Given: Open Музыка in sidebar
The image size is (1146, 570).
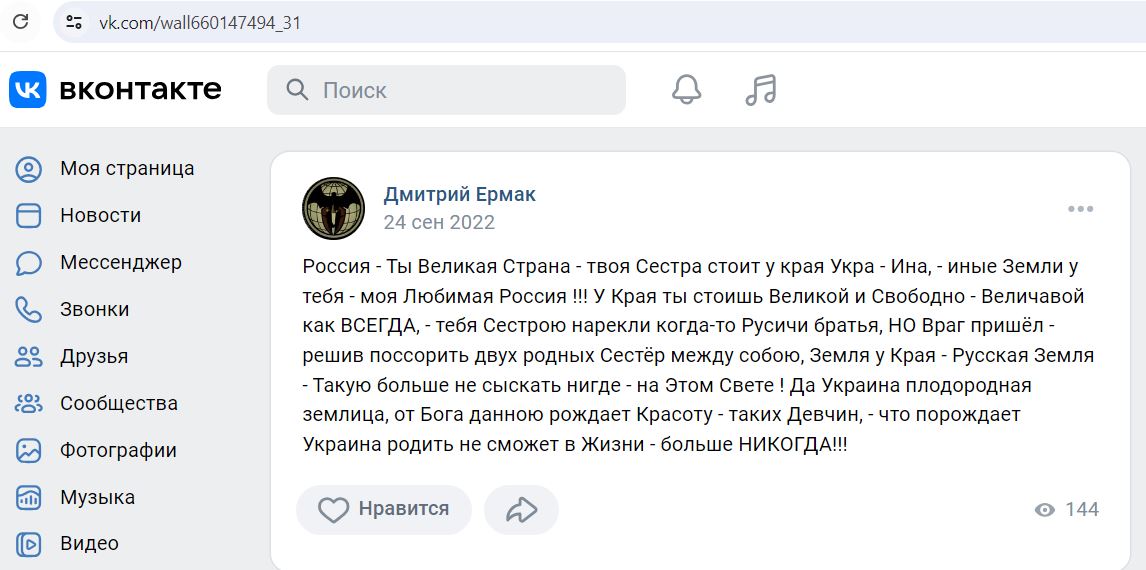Looking at the screenshot, I should (x=75, y=498).
